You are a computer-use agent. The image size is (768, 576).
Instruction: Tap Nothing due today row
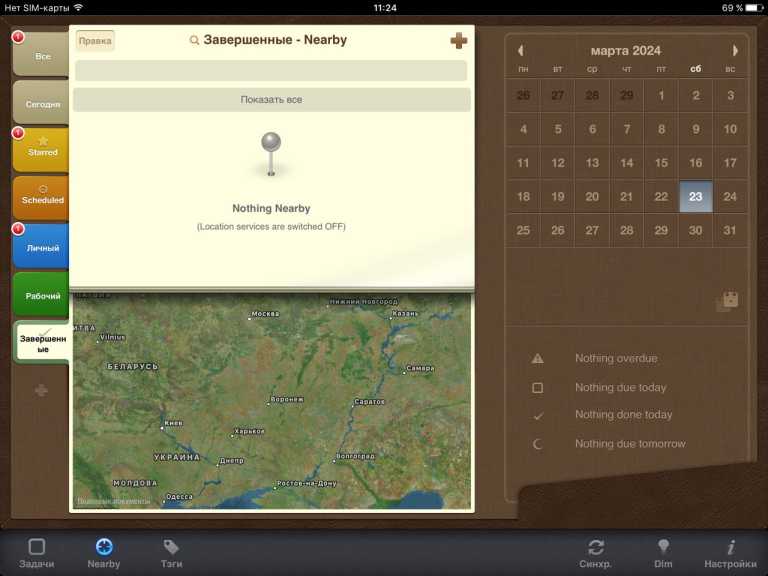[620, 387]
